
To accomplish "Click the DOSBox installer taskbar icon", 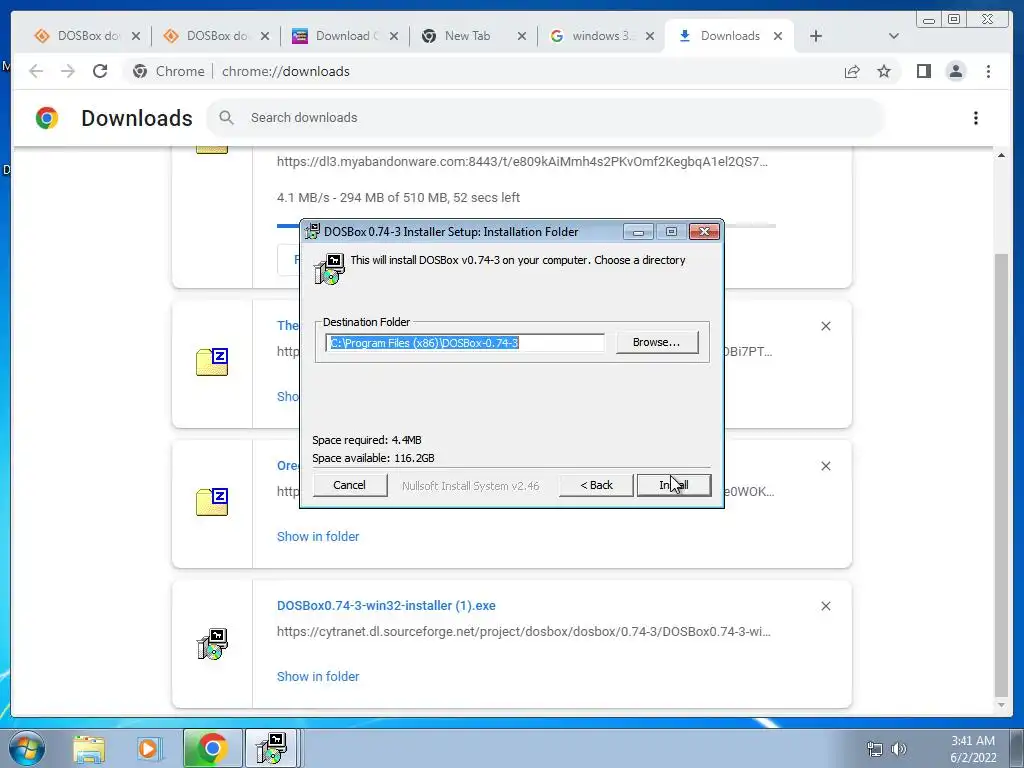I will point(272,748).
